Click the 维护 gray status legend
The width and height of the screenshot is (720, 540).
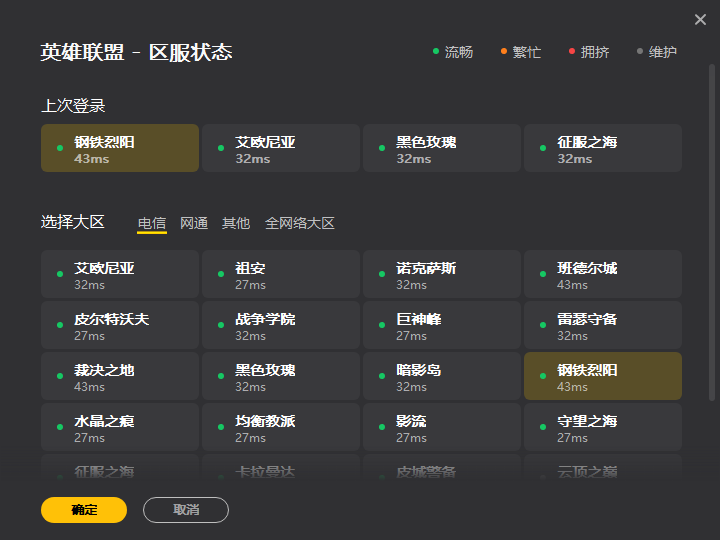point(657,52)
